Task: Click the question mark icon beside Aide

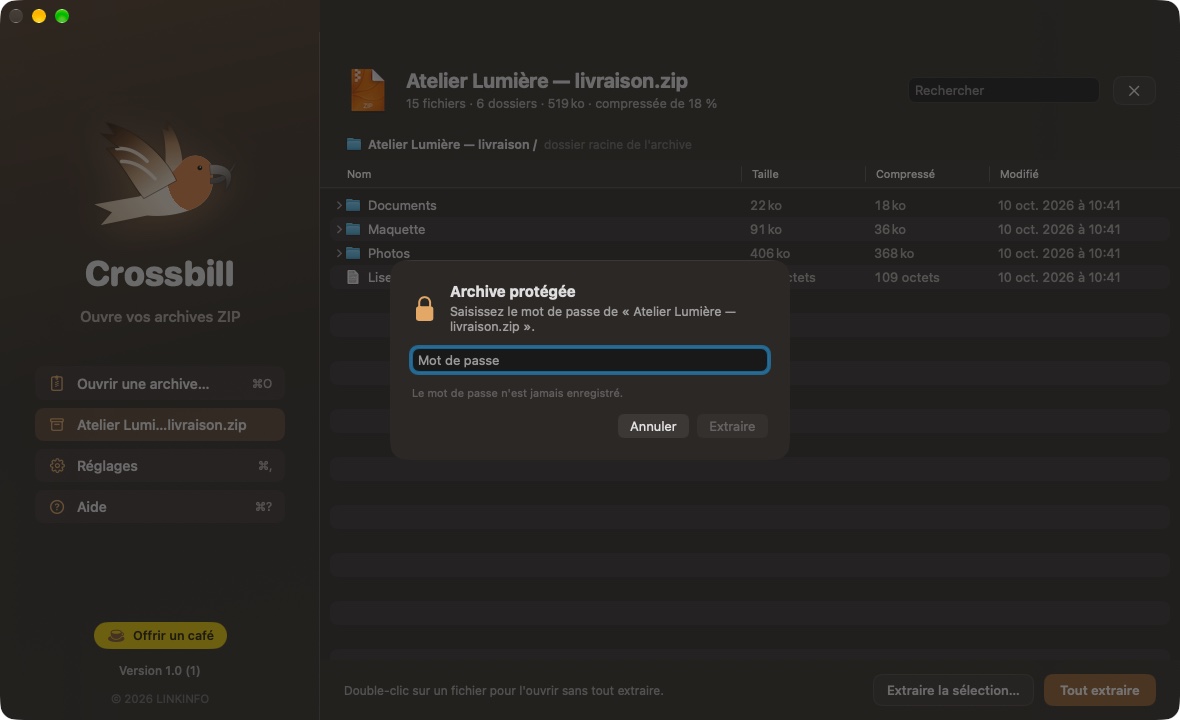Action: (56, 507)
